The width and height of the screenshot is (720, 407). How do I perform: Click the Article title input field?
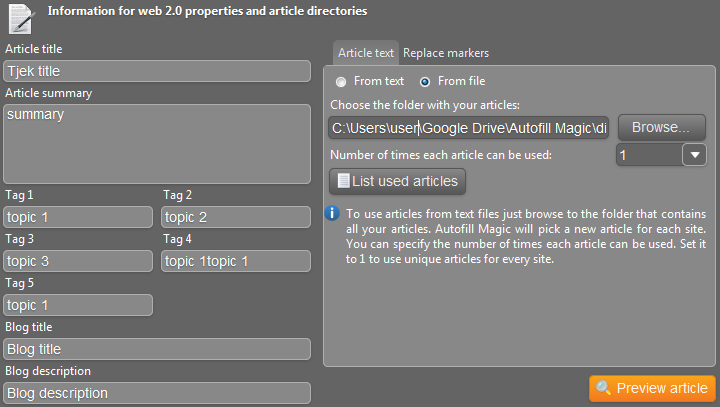point(157,71)
